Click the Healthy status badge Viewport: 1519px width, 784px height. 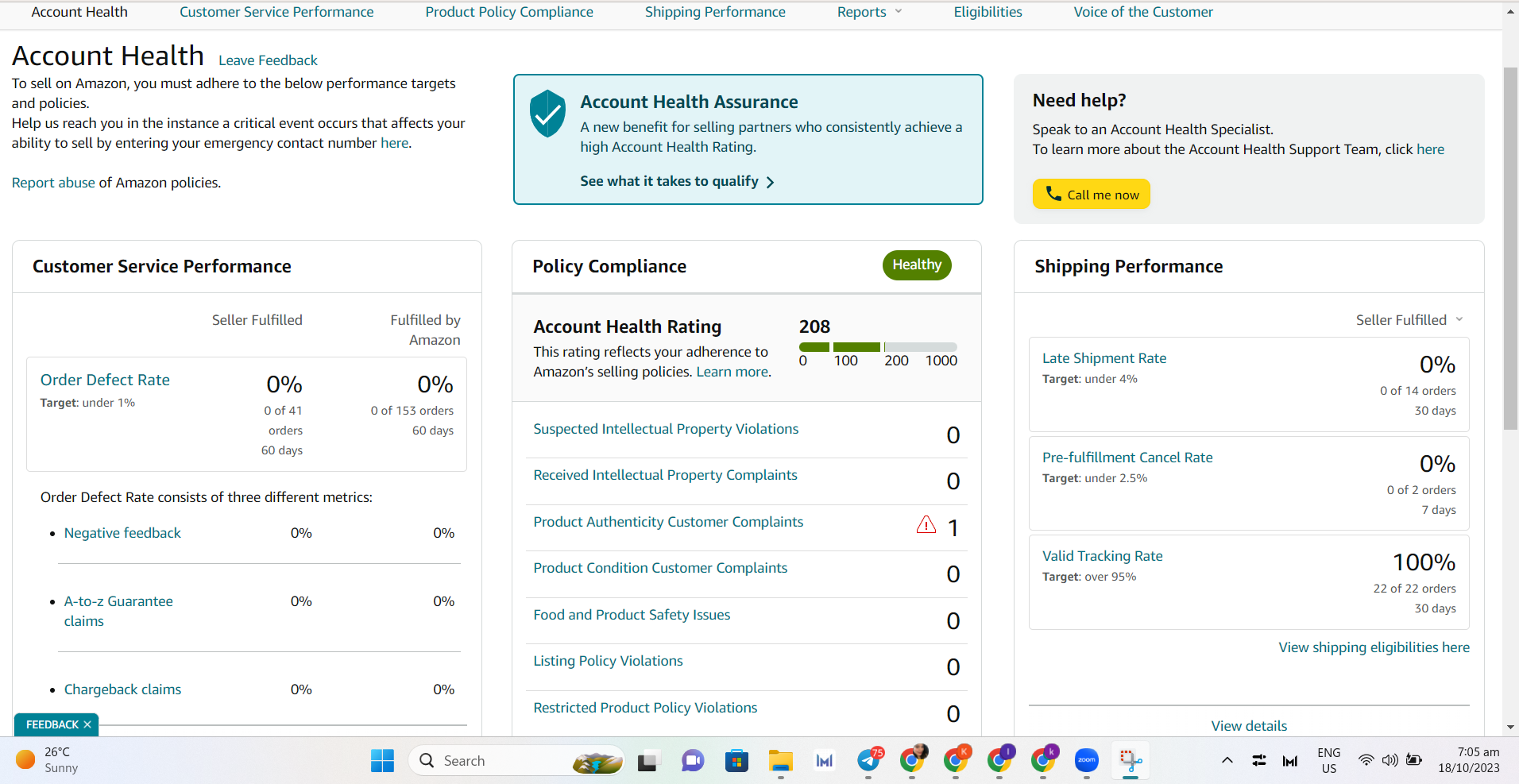[x=917, y=265]
